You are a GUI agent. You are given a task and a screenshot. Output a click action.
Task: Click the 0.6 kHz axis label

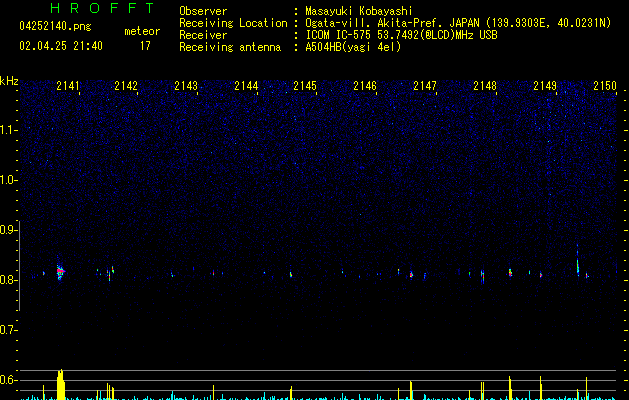point(8,380)
